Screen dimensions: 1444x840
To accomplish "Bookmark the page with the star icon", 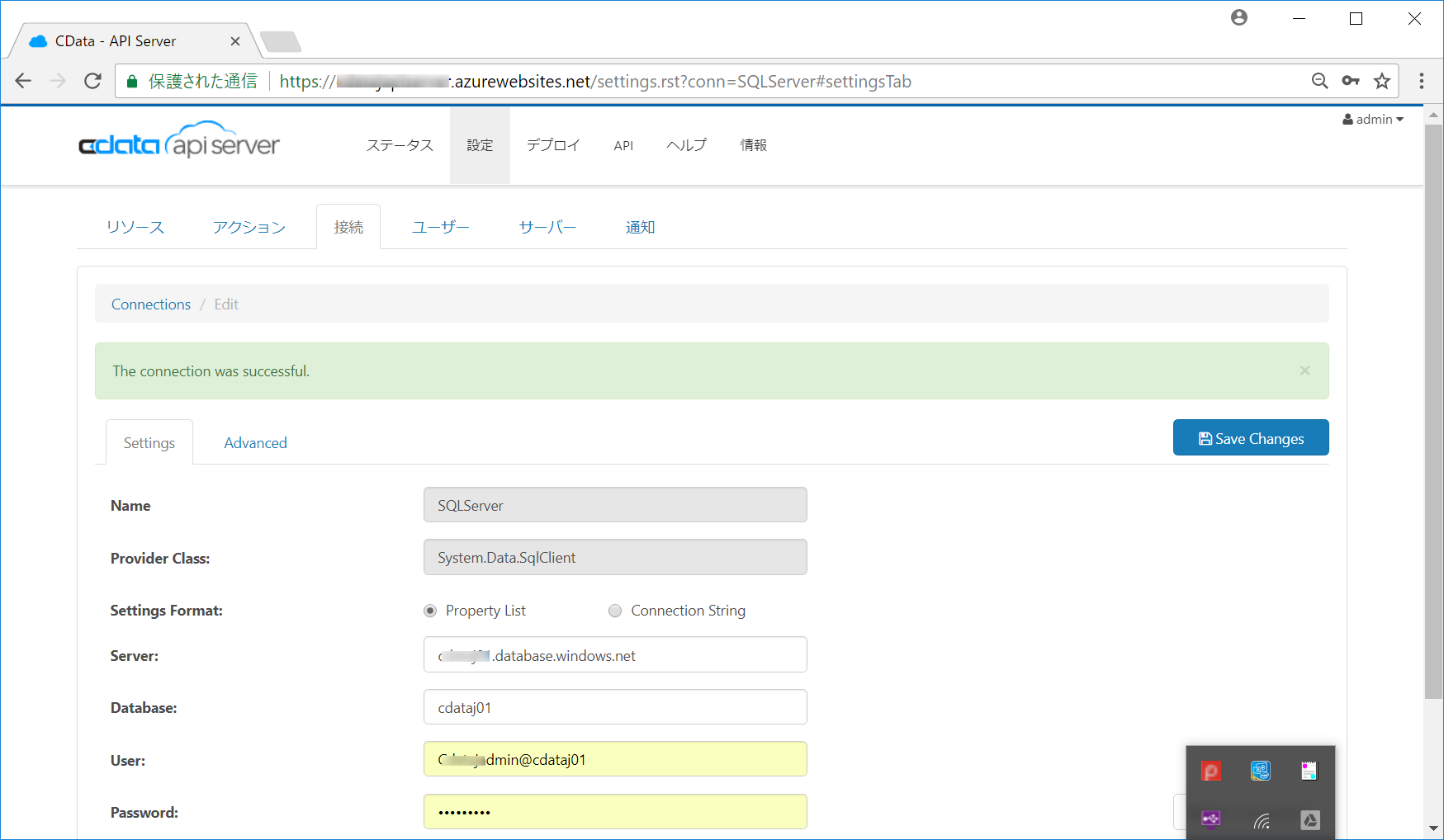I will pos(1382,81).
